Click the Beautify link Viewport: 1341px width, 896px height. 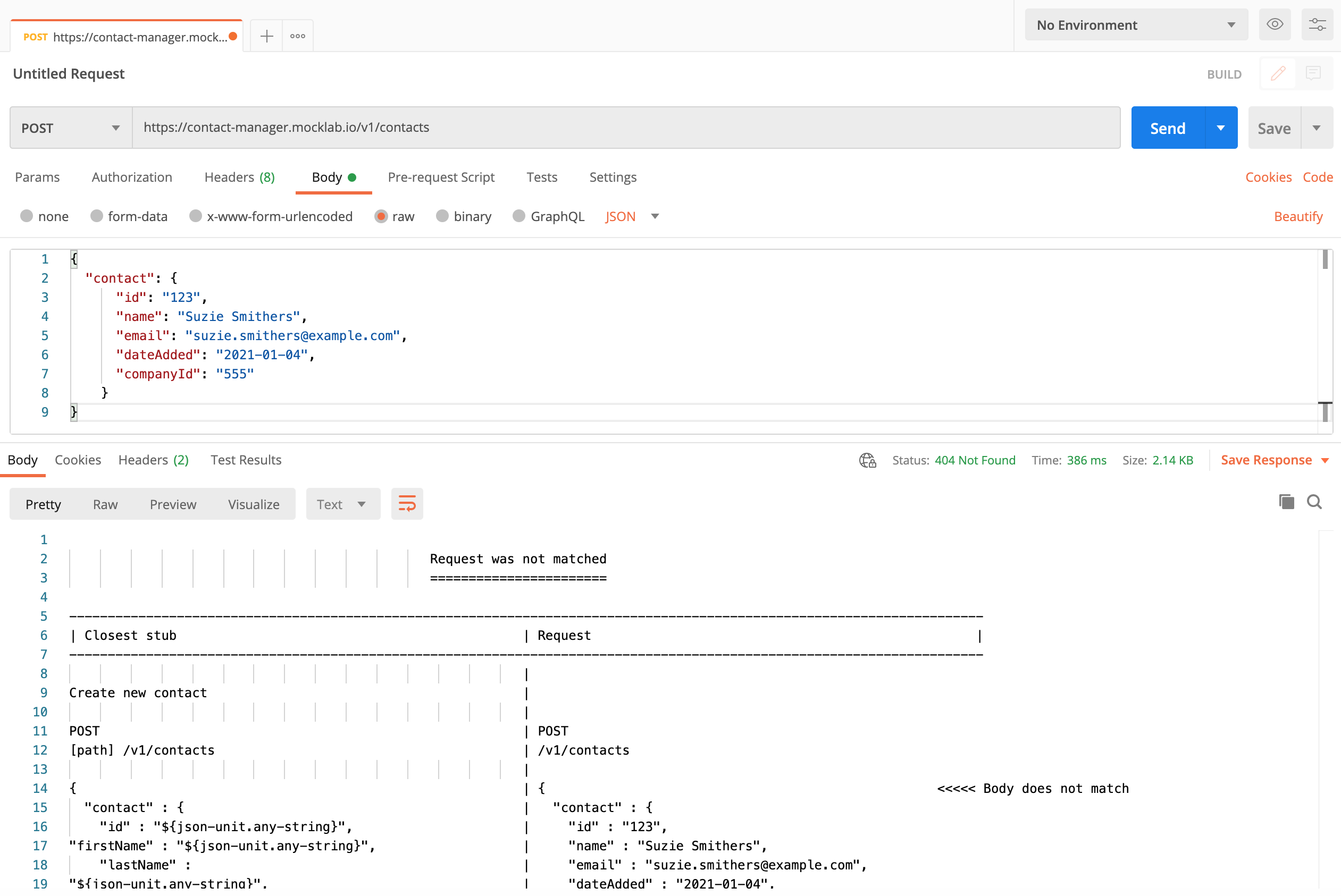1298,217
